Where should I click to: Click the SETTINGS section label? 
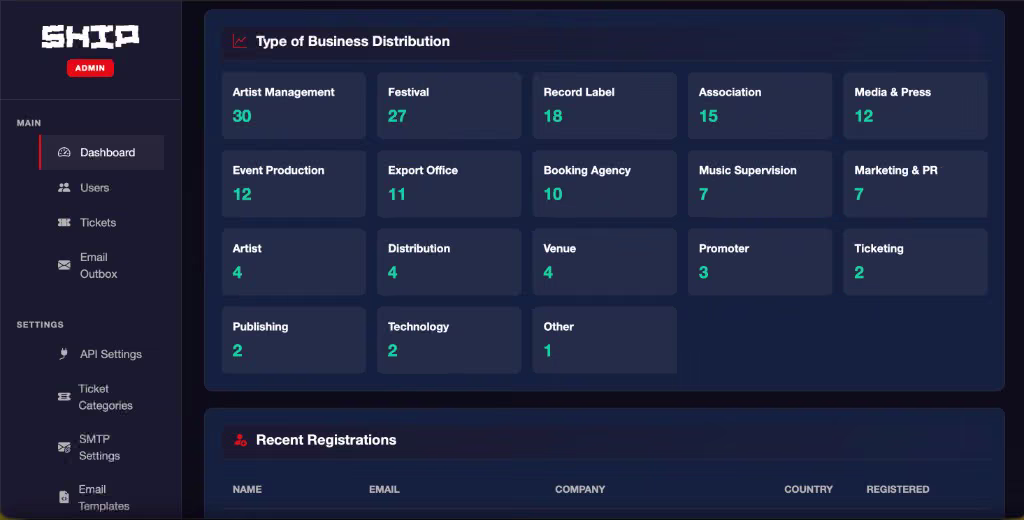(40, 325)
